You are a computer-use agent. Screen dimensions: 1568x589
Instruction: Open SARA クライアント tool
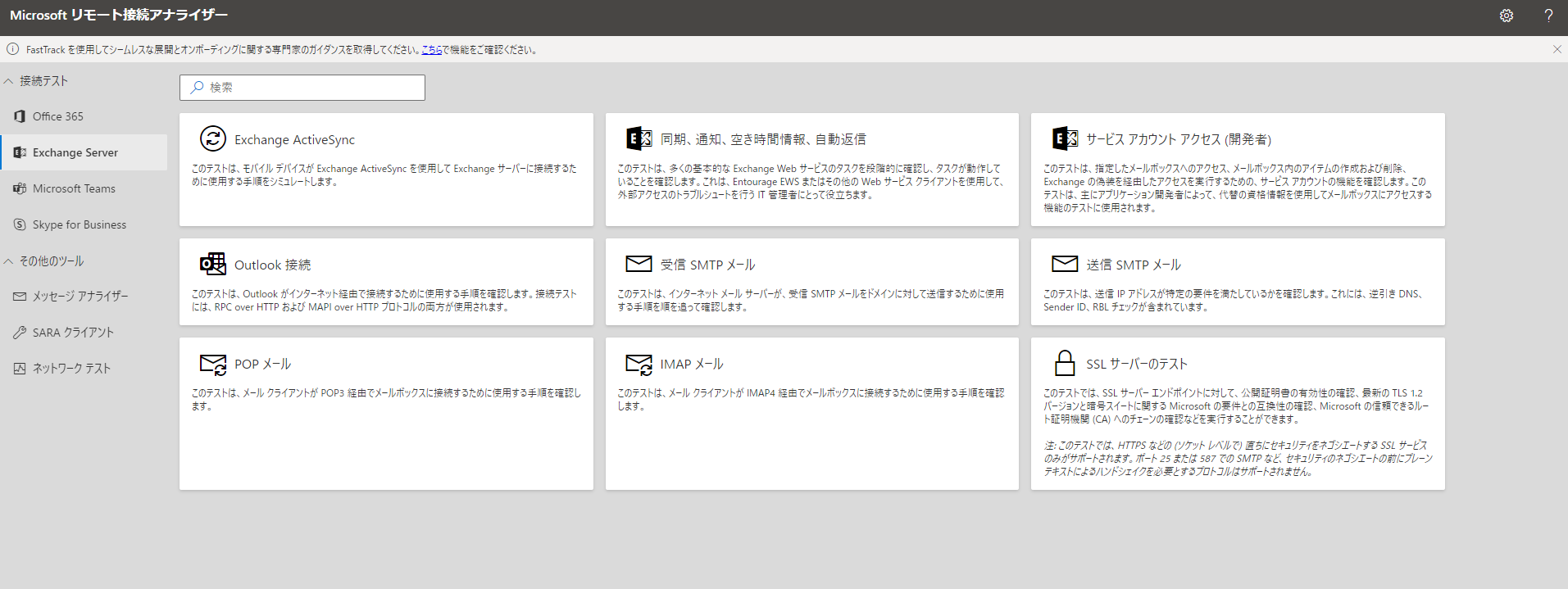coord(84,333)
